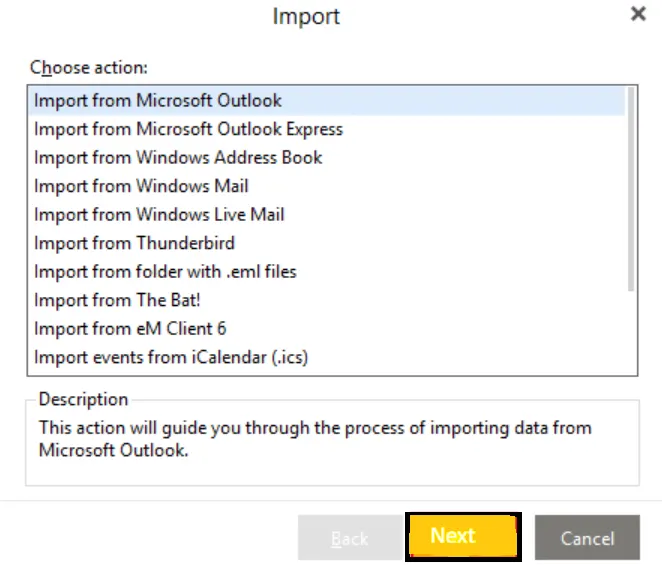Choose Import from Thunderbird
The width and height of the screenshot is (662, 565).
(x=326, y=243)
